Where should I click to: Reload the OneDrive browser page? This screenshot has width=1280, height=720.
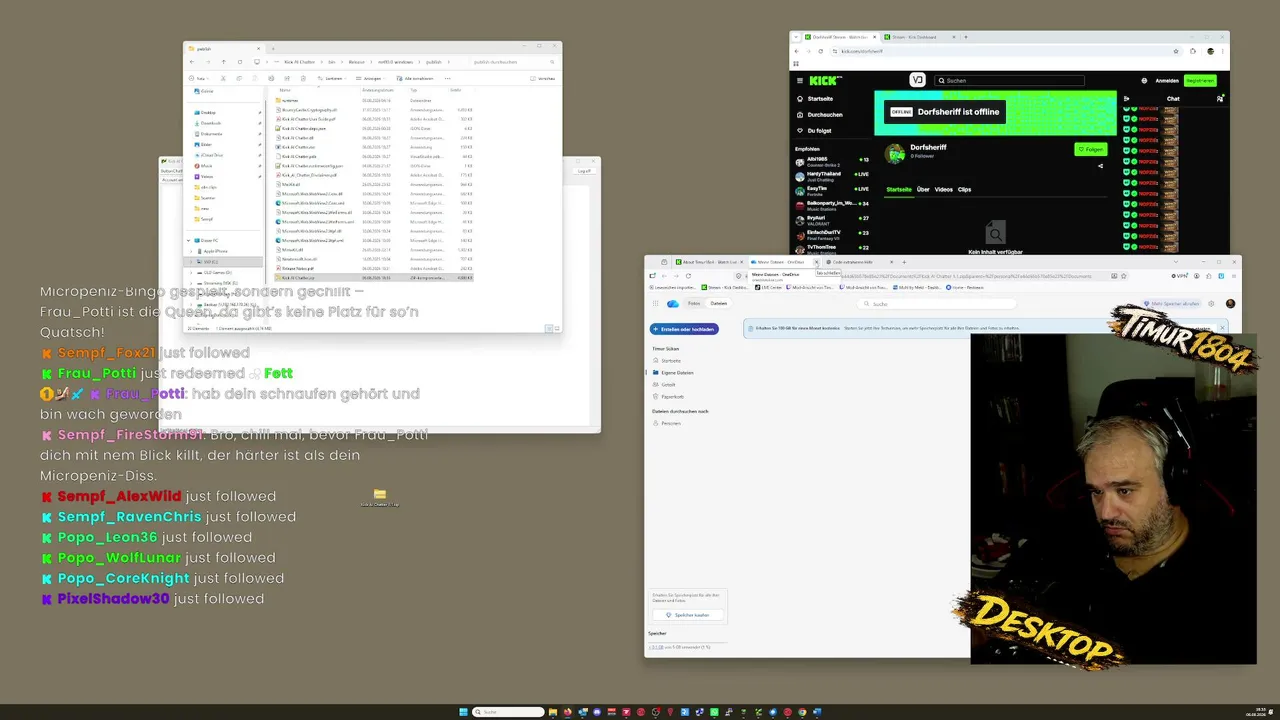[x=688, y=276]
